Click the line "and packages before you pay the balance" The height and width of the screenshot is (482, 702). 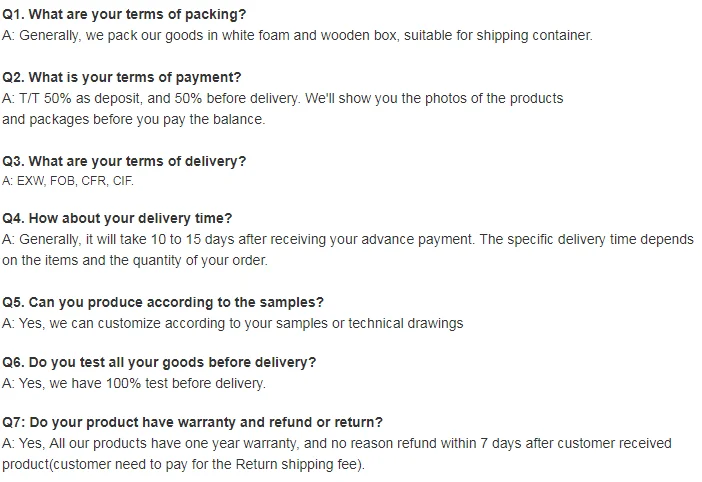pos(134,119)
